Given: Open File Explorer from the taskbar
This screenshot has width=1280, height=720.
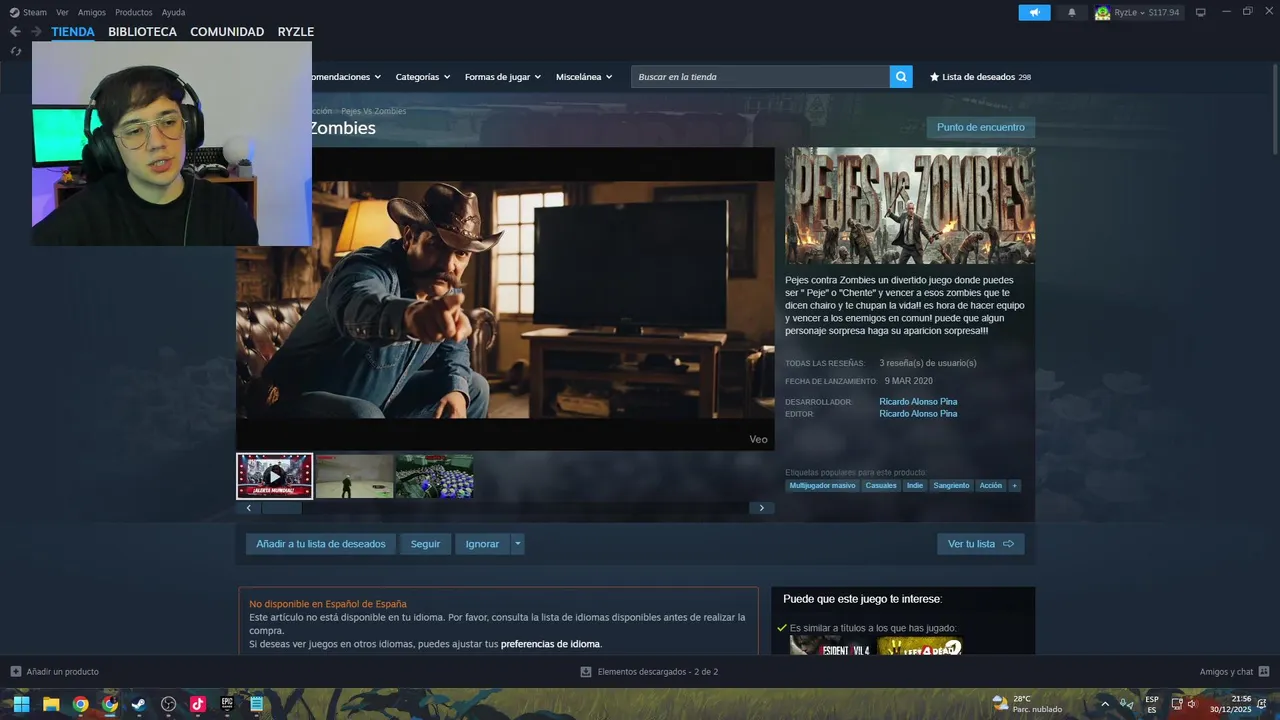Looking at the screenshot, I should tap(51, 704).
